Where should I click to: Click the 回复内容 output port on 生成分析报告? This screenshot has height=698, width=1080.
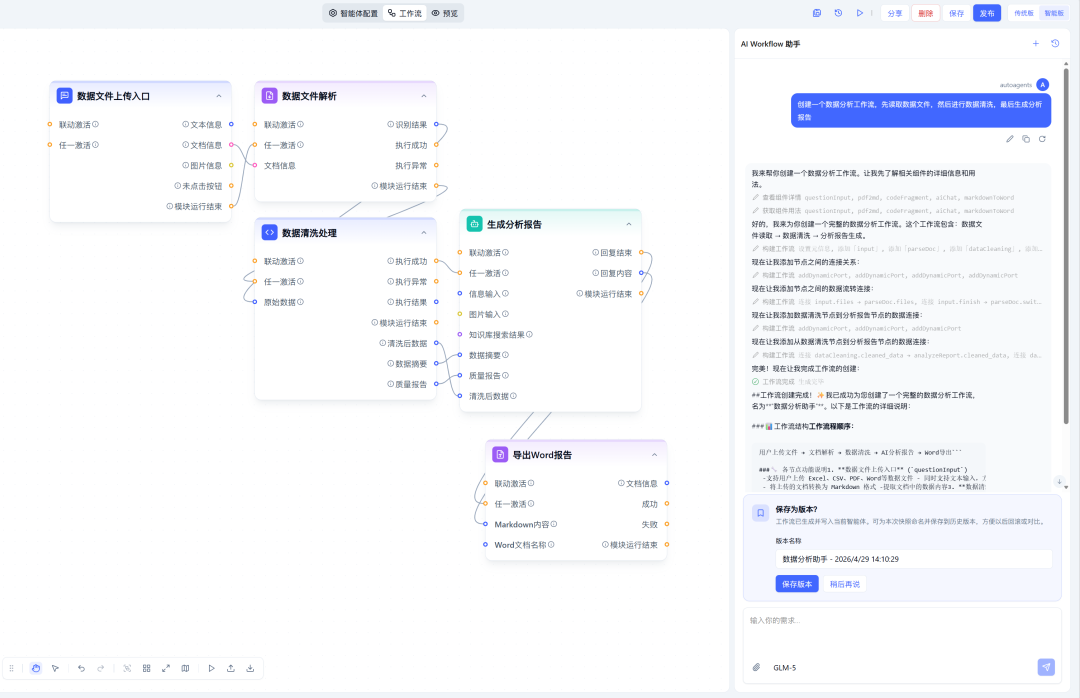pos(641,273)
